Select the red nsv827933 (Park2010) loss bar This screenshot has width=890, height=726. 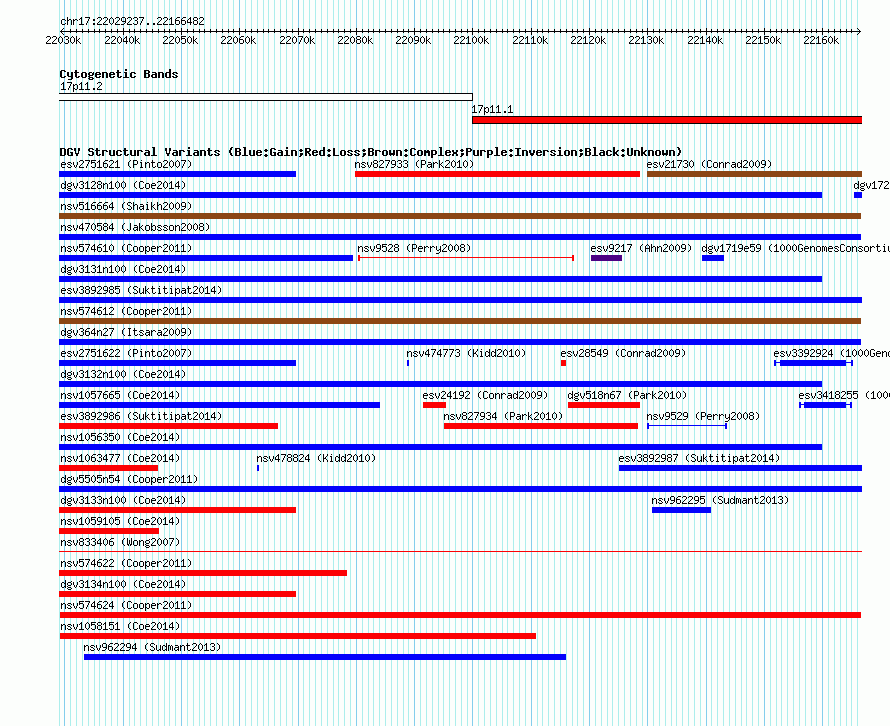tap(497, 174)
